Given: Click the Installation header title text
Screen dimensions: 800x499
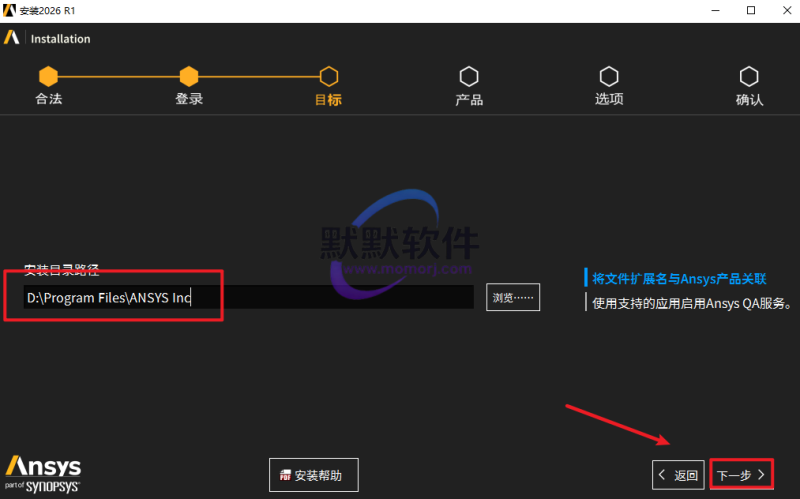Looking at the screenshot, I should point(60,39).
